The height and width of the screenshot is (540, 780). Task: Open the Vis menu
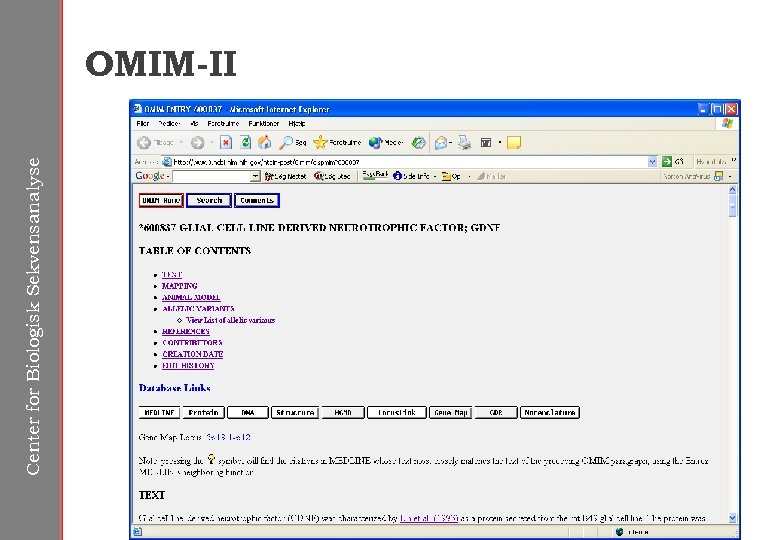(x=194, y=123)
